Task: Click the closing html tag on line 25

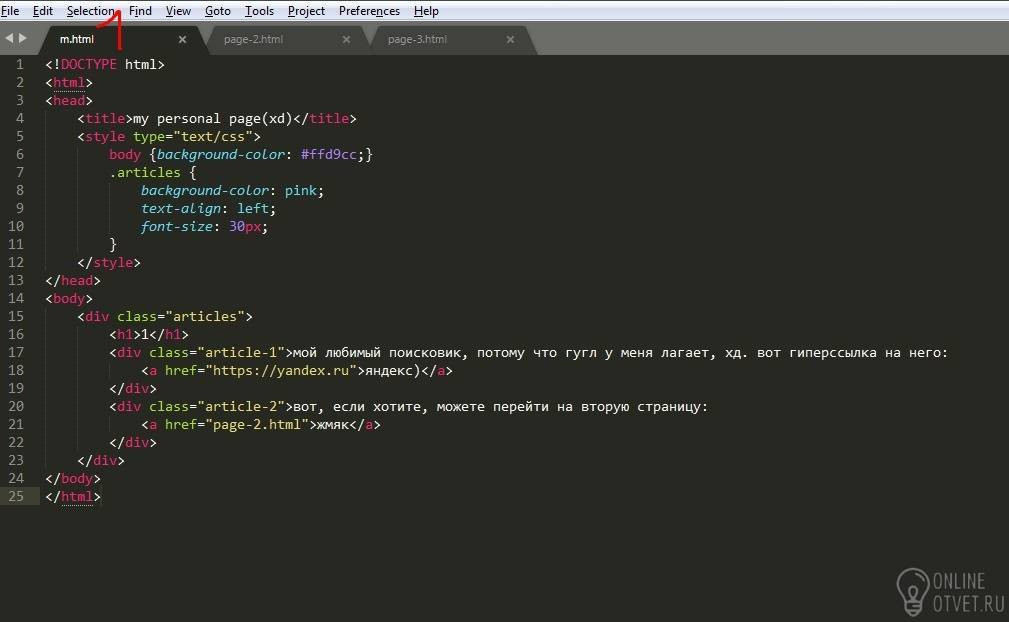Action: pyautogui.click(x=73, y=497)
